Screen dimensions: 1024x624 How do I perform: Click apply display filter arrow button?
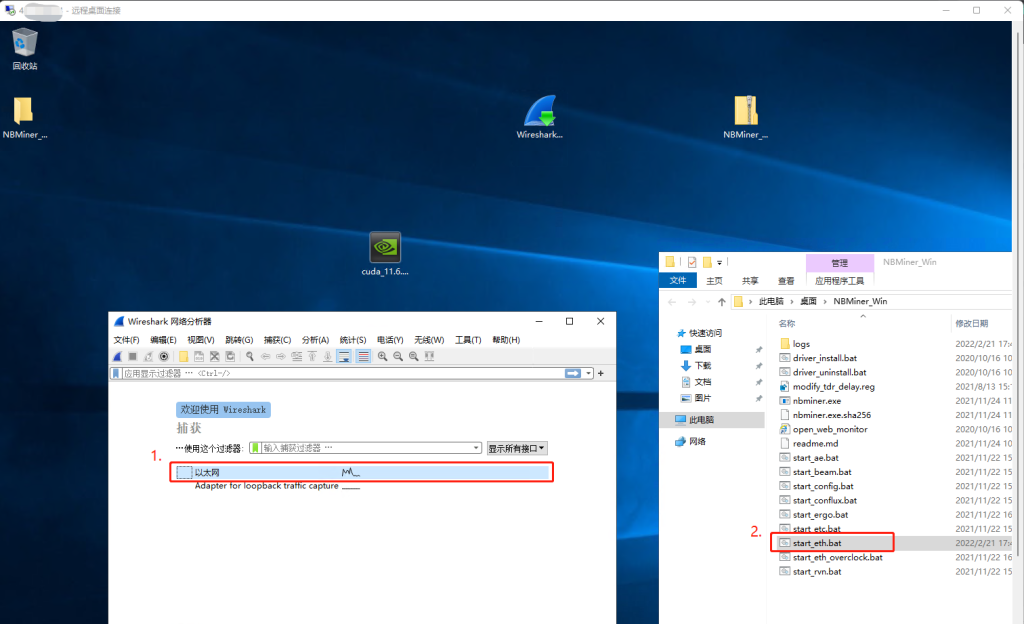click(573, 373)
